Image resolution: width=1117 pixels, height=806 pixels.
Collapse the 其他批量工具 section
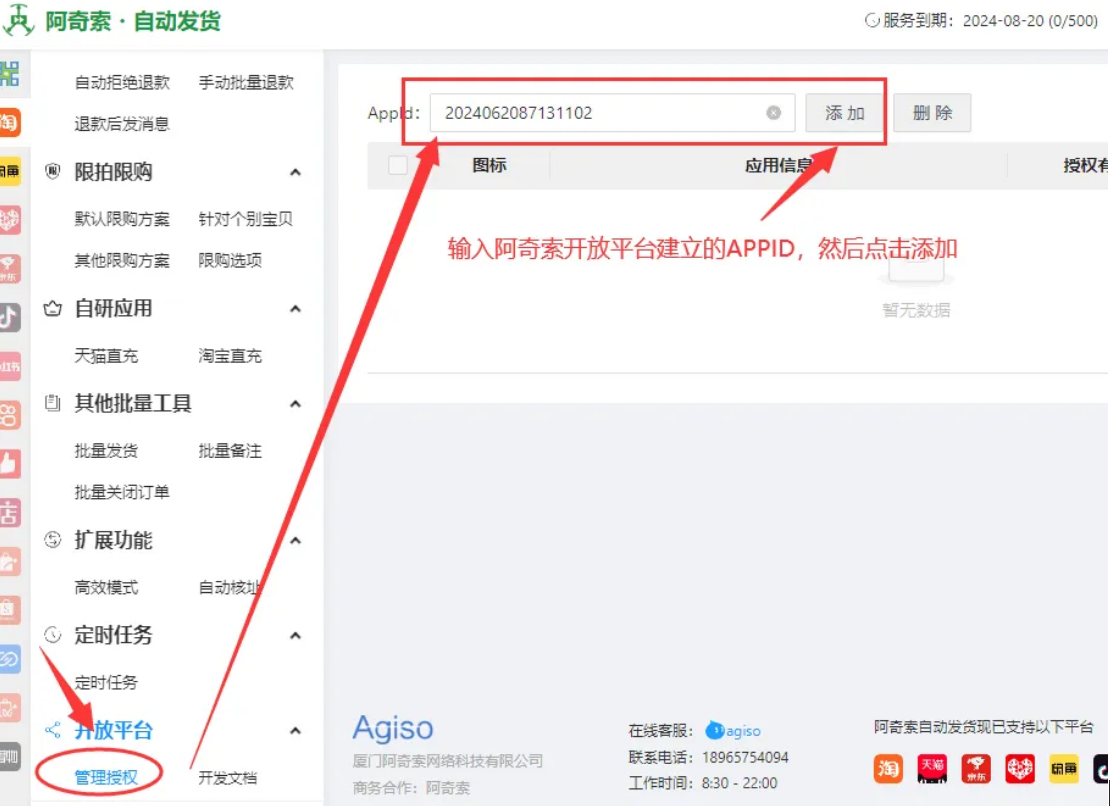(295, 404)
